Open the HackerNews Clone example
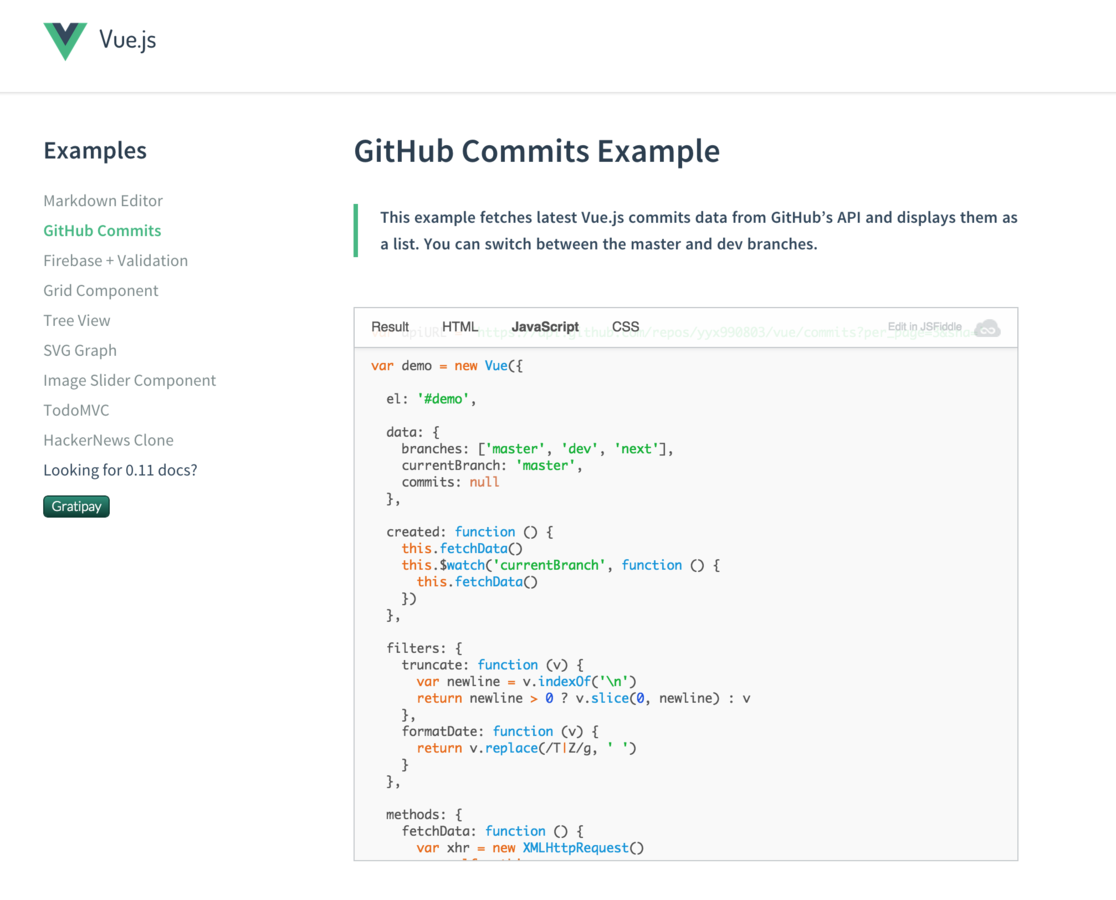 (108, 440)
